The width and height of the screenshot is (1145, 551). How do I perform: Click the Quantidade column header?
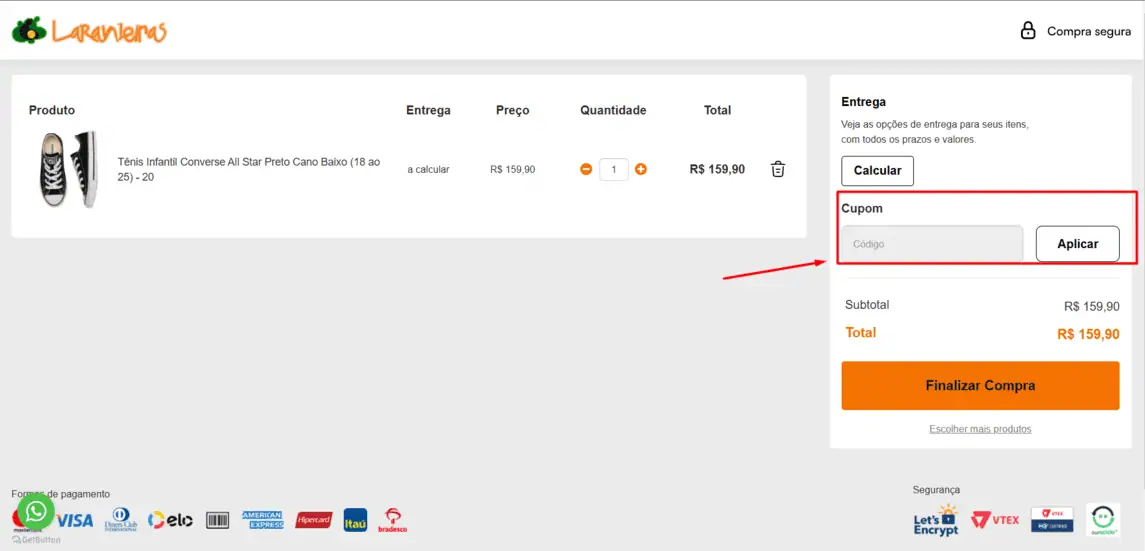click(613, 110)
